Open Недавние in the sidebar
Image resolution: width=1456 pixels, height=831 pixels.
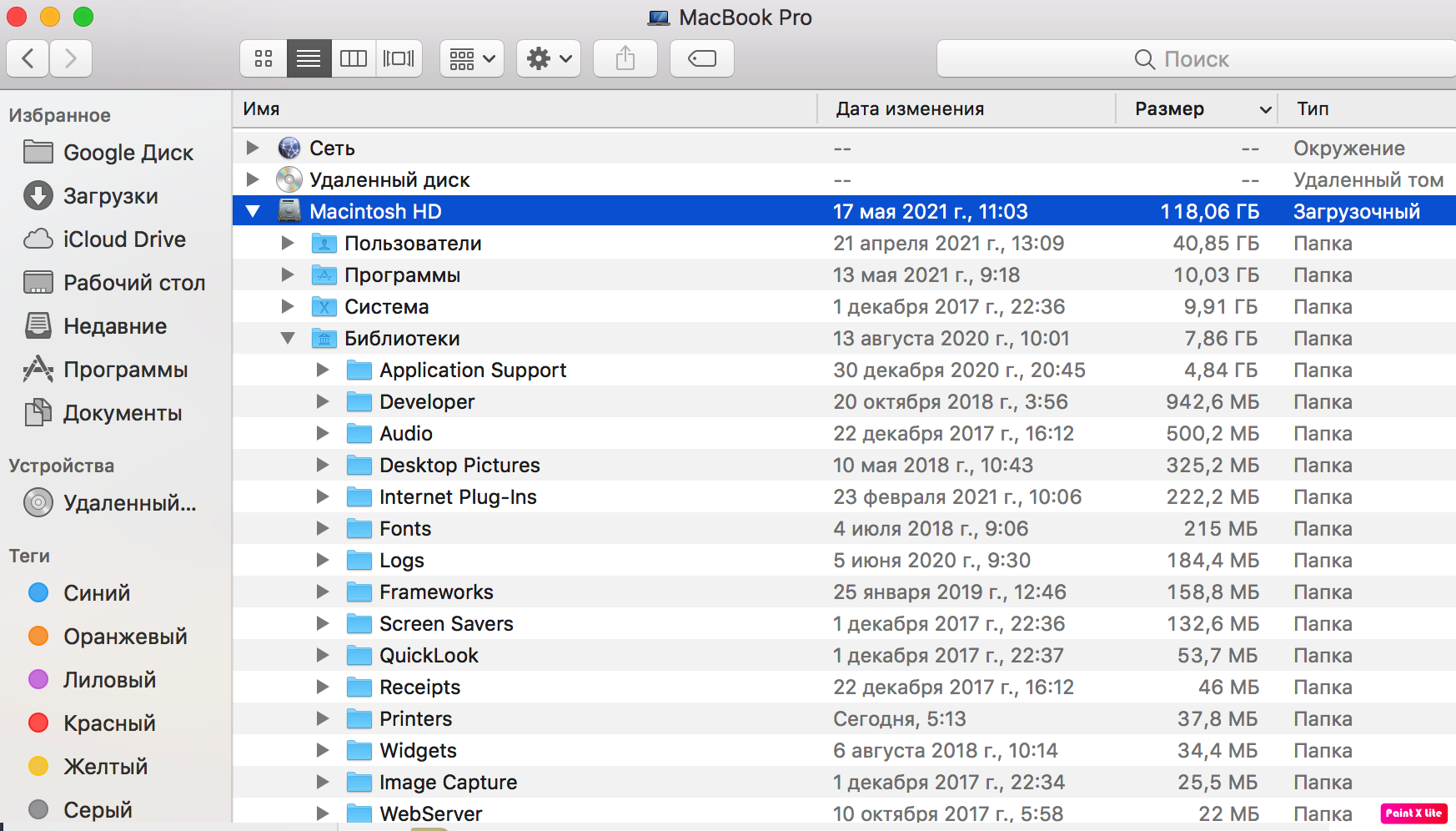(x=95, y=326)
